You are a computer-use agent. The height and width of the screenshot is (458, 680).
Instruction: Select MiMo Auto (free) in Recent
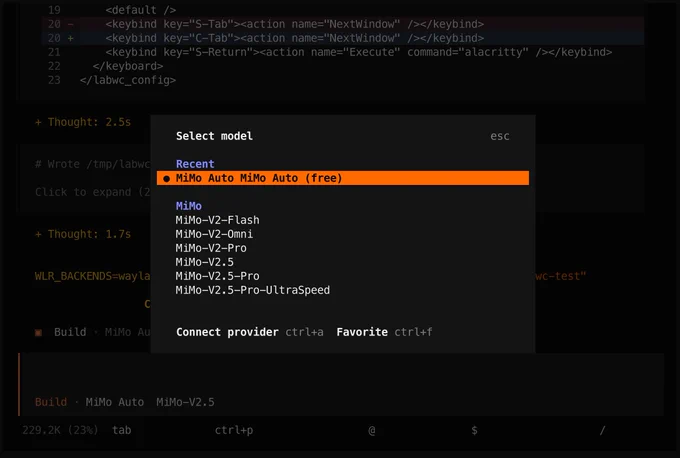pos(343,178)
